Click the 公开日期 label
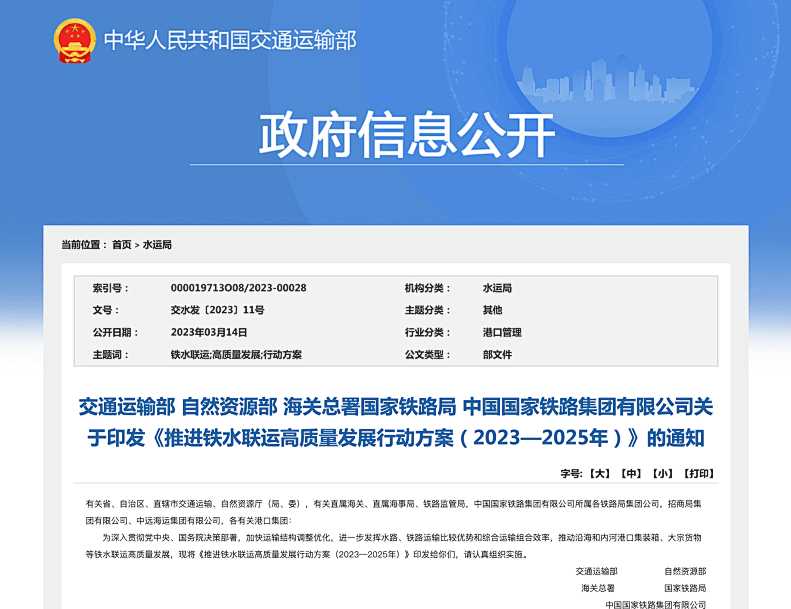791x609 pixels. 116,333
